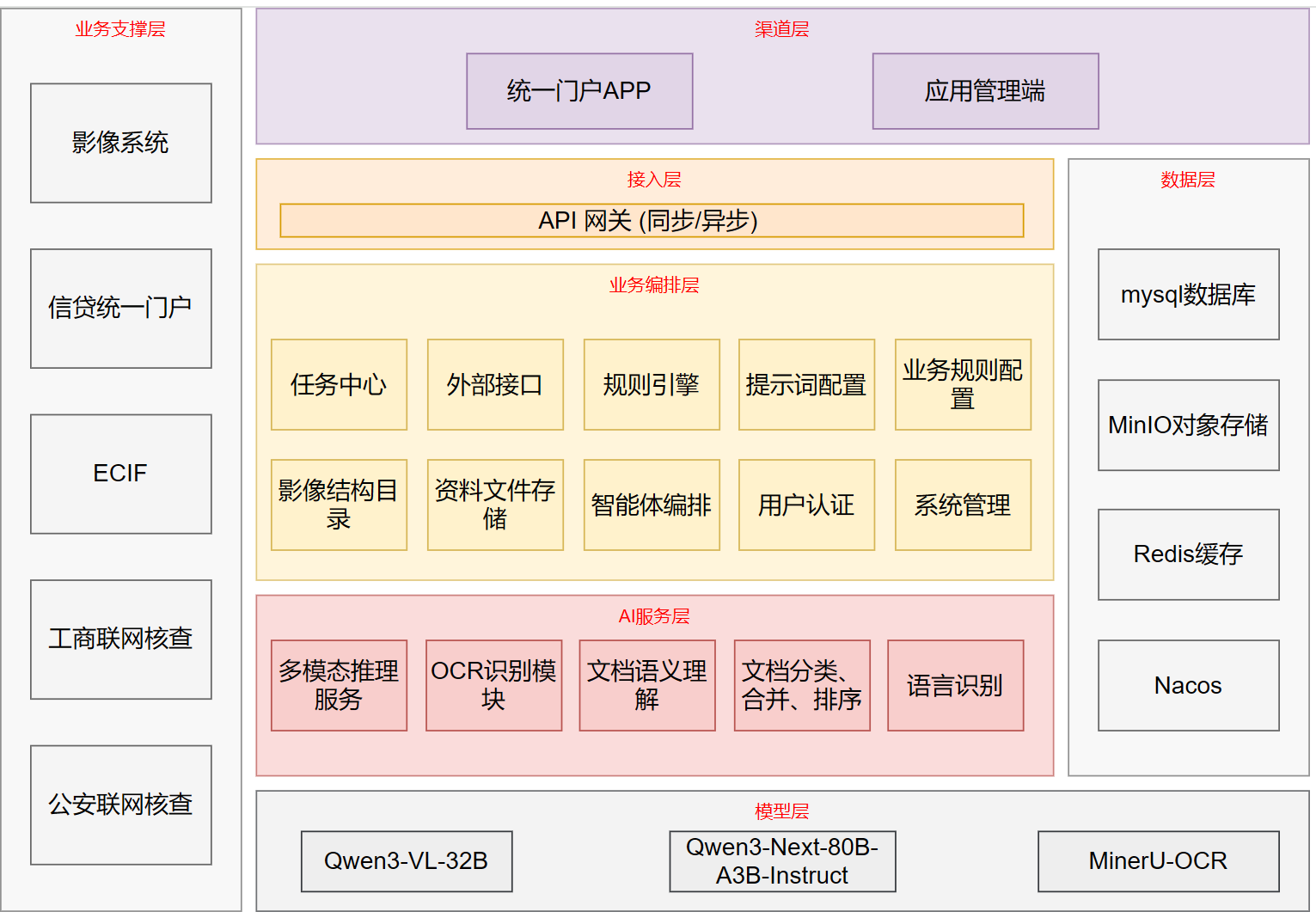Click the 数据层 title text
The width and height of the screenshot is (1316, 924).
(1188, 180)
